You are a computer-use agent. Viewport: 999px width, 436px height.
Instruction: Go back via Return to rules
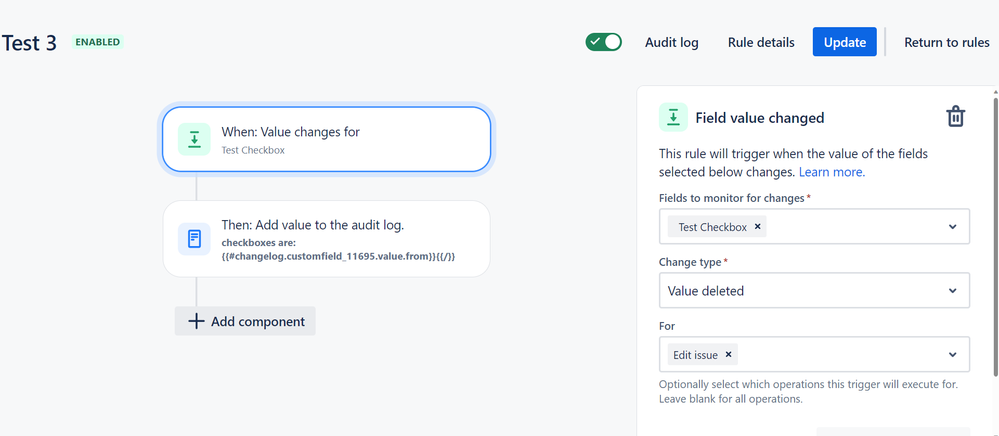coord(947,43)
